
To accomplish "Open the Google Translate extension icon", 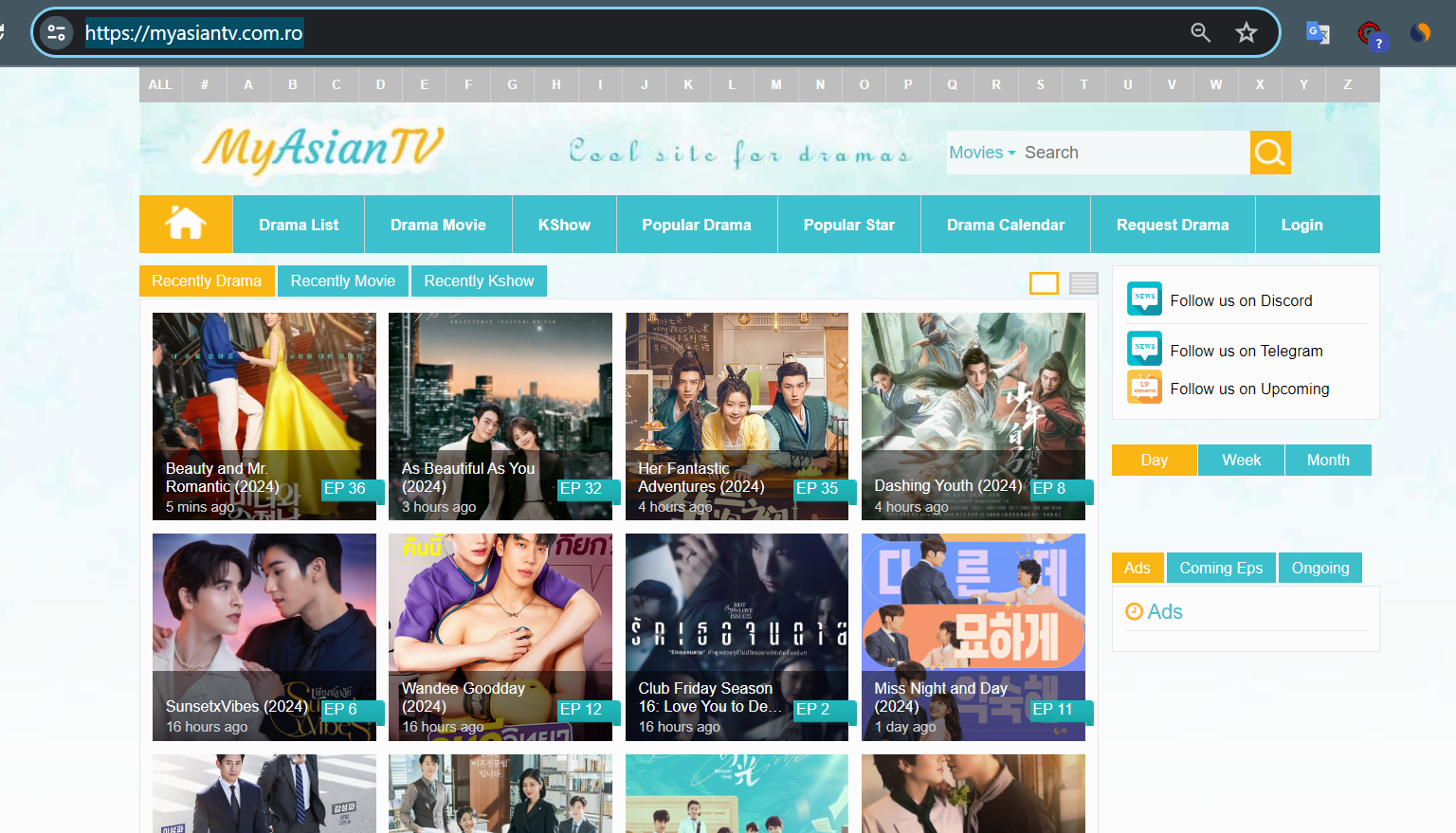I will point(1318,33).
